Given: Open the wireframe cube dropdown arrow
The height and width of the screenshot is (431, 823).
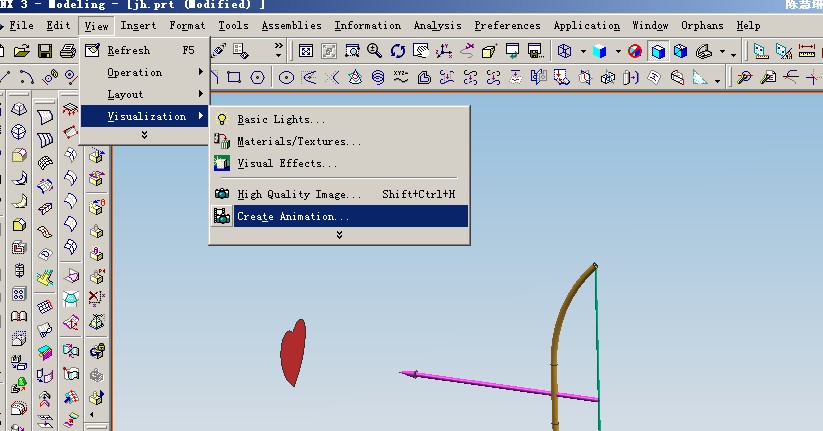Looking at the screenshot, I should pos(583,52).
